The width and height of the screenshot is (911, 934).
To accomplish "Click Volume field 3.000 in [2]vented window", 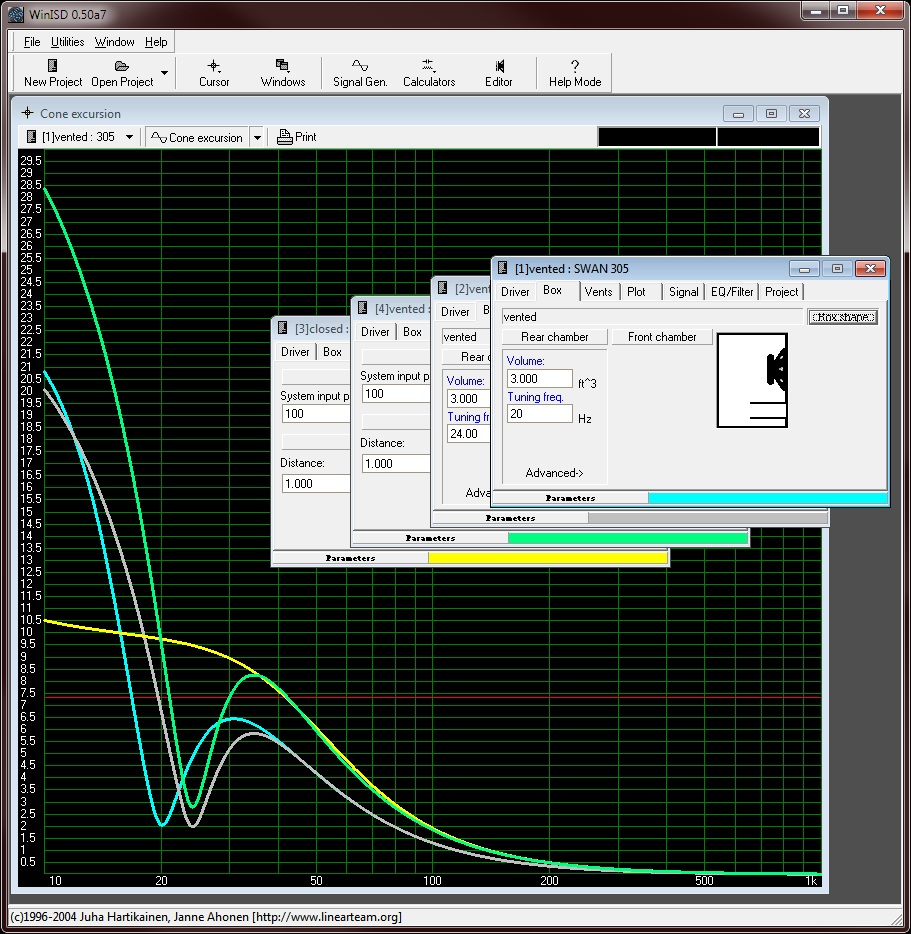I will [x=468, y=398].
